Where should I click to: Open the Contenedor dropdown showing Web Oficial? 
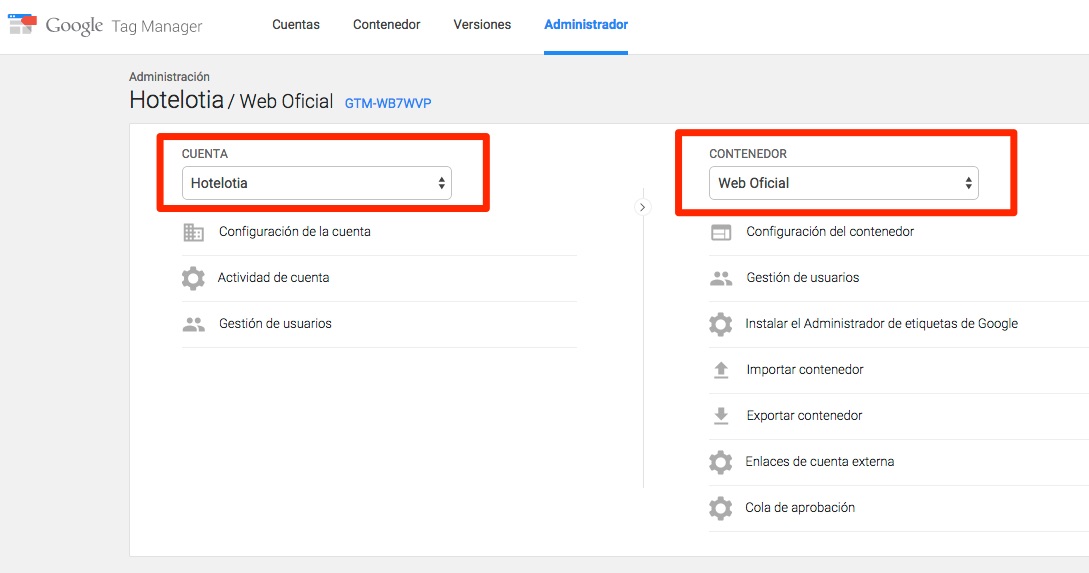(x=843, y=183)
